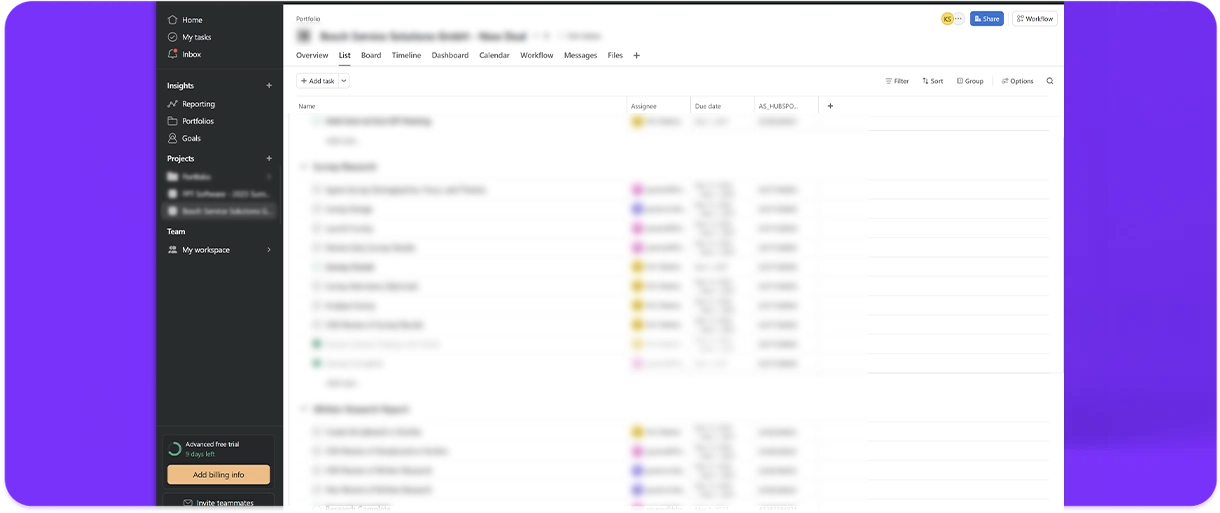The height and width of the screenshot is (513, 1220).
Task: Click the blue Share button
Action: point(987,19)
